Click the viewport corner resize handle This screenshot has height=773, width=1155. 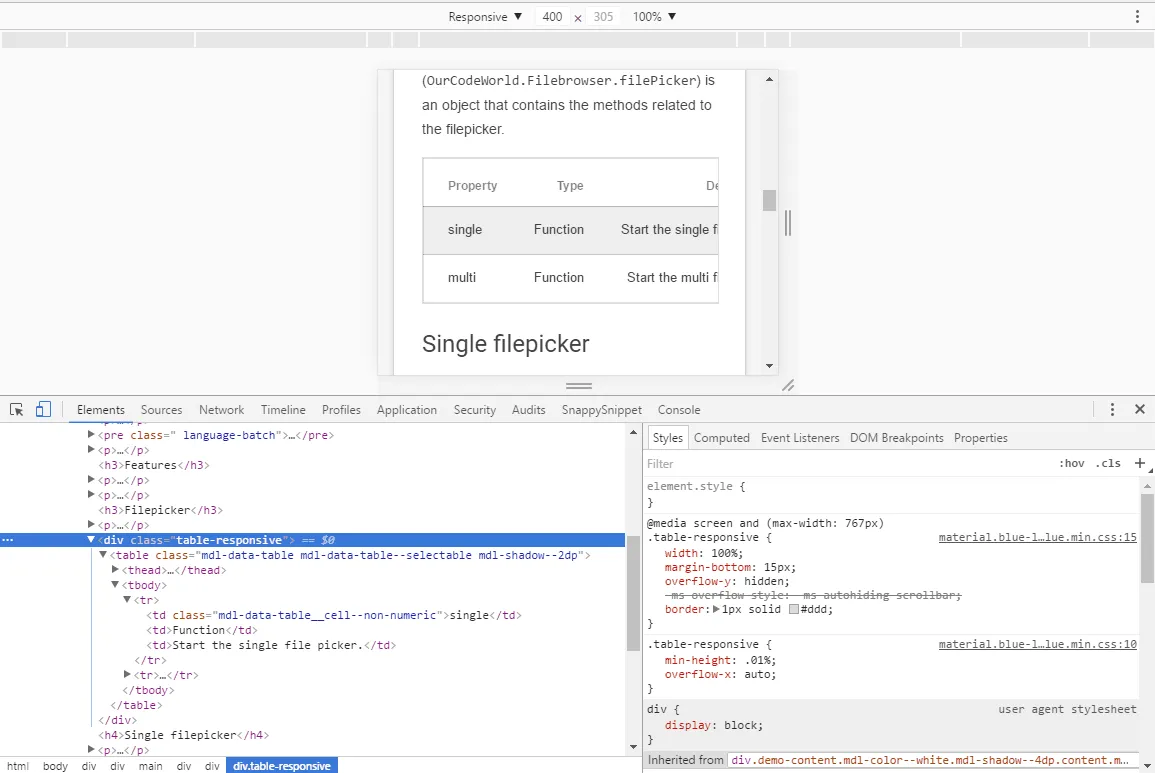pos(787,385)
